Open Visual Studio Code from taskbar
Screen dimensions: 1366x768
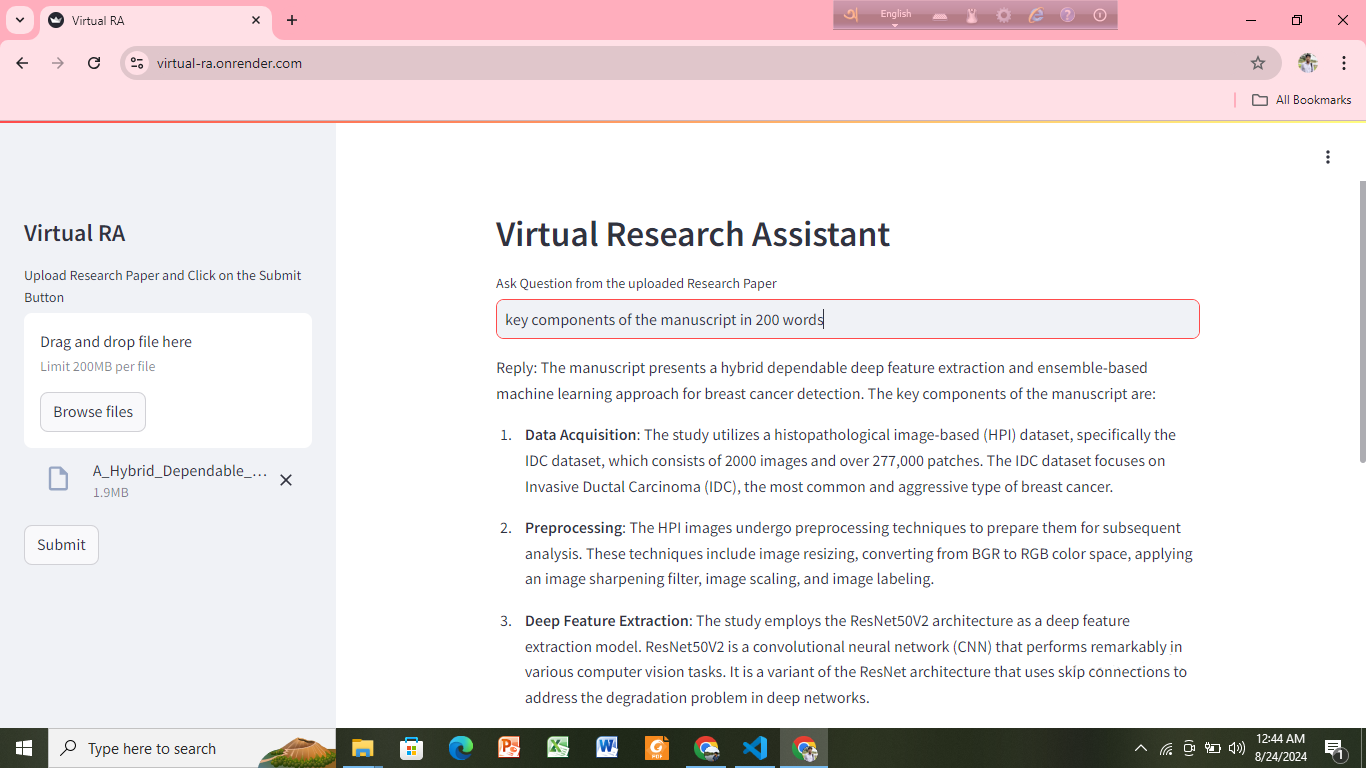(755, 748)
